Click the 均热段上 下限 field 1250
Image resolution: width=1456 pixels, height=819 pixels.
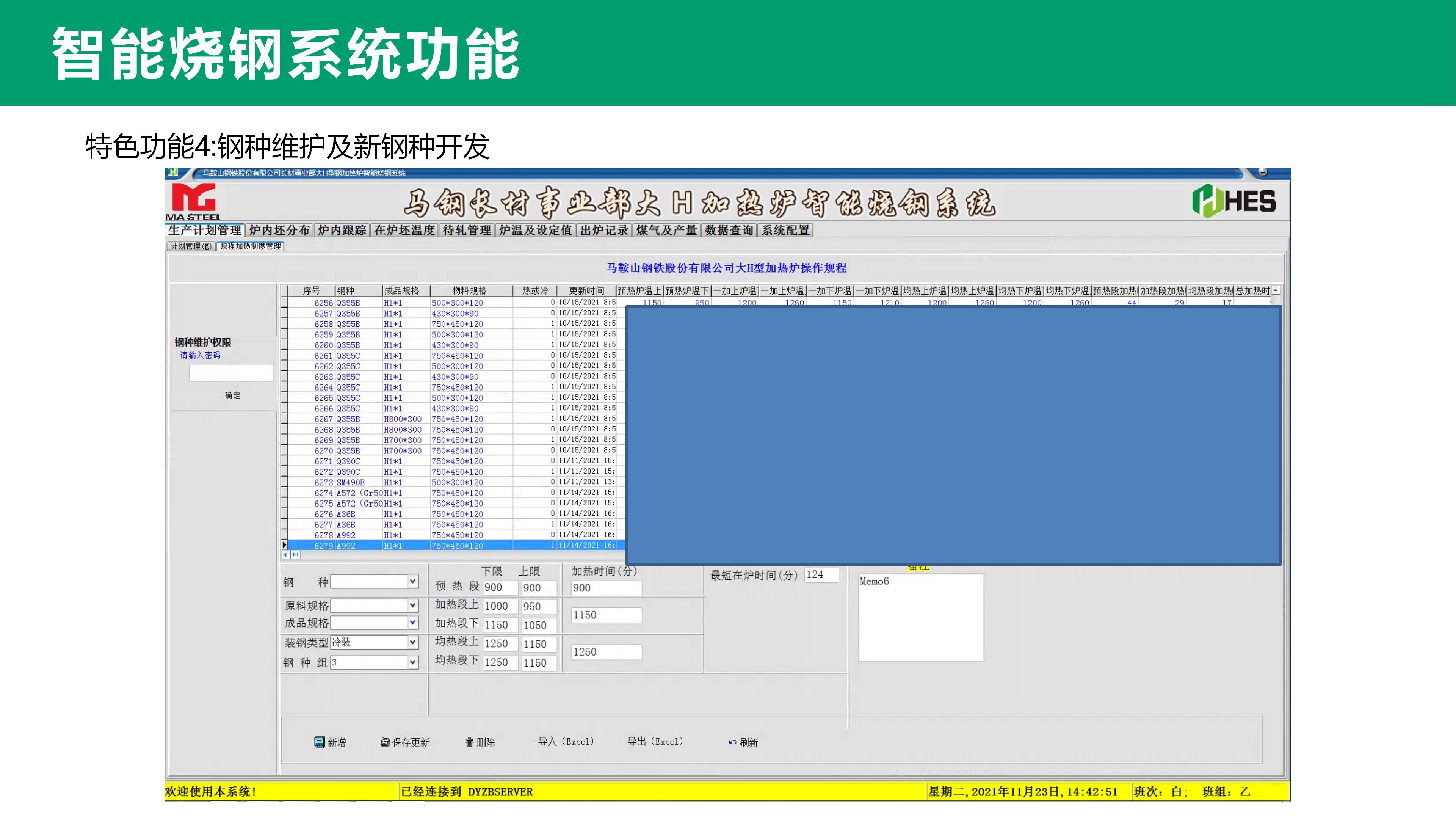pos(500,644)
